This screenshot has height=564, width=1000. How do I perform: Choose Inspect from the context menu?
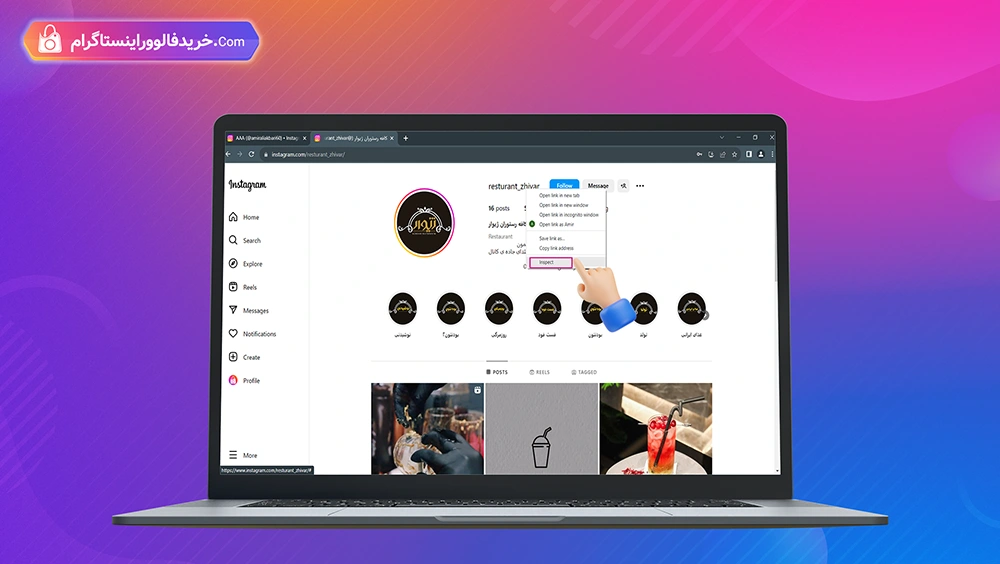click(x=551, y=262)
